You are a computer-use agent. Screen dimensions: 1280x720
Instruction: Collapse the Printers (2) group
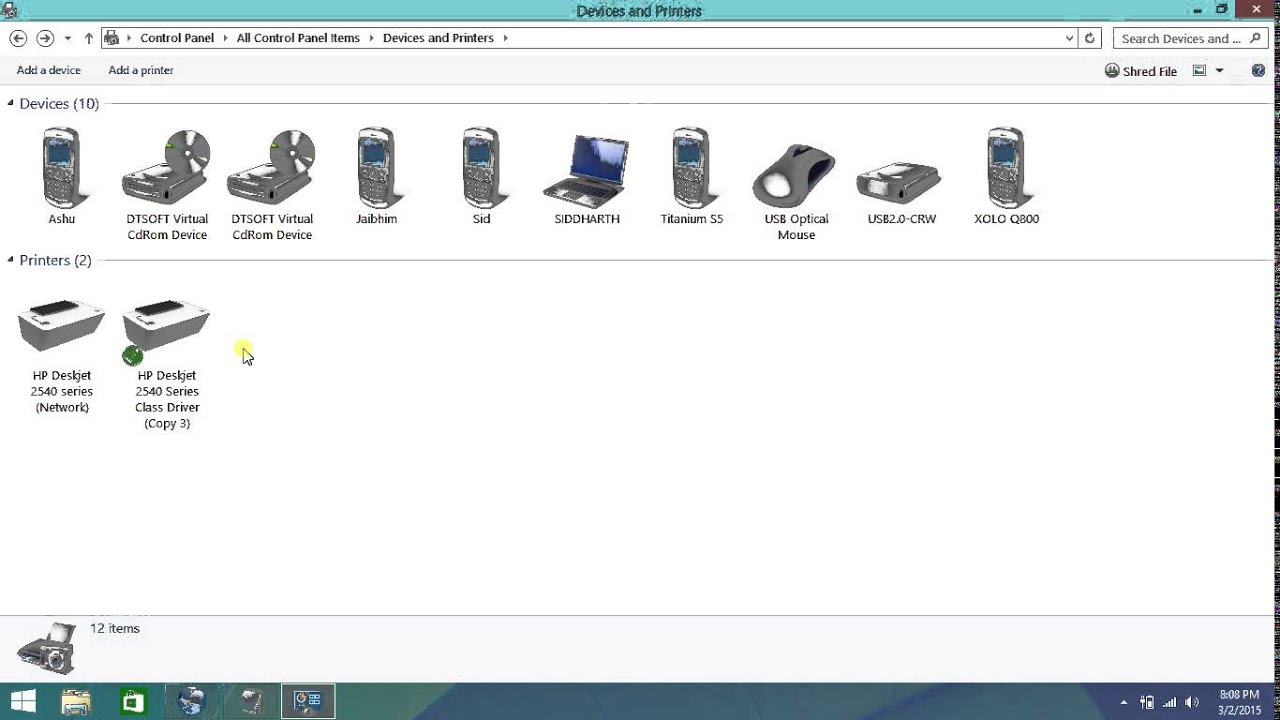pos(10,260)
